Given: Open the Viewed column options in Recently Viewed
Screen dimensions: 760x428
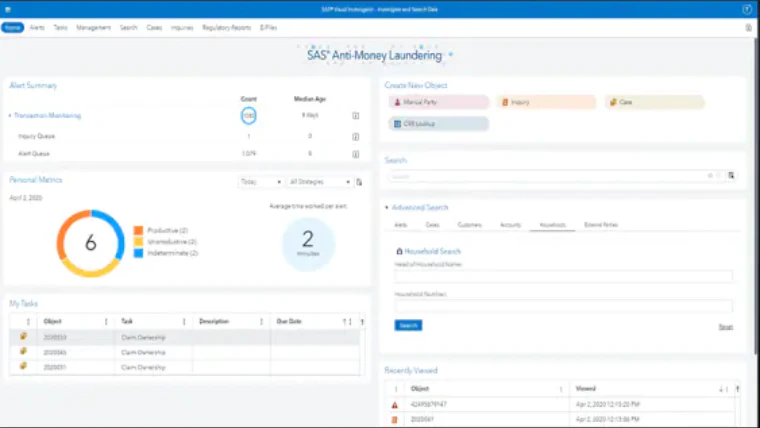Looking at the screenshot, I should point(727,389).
